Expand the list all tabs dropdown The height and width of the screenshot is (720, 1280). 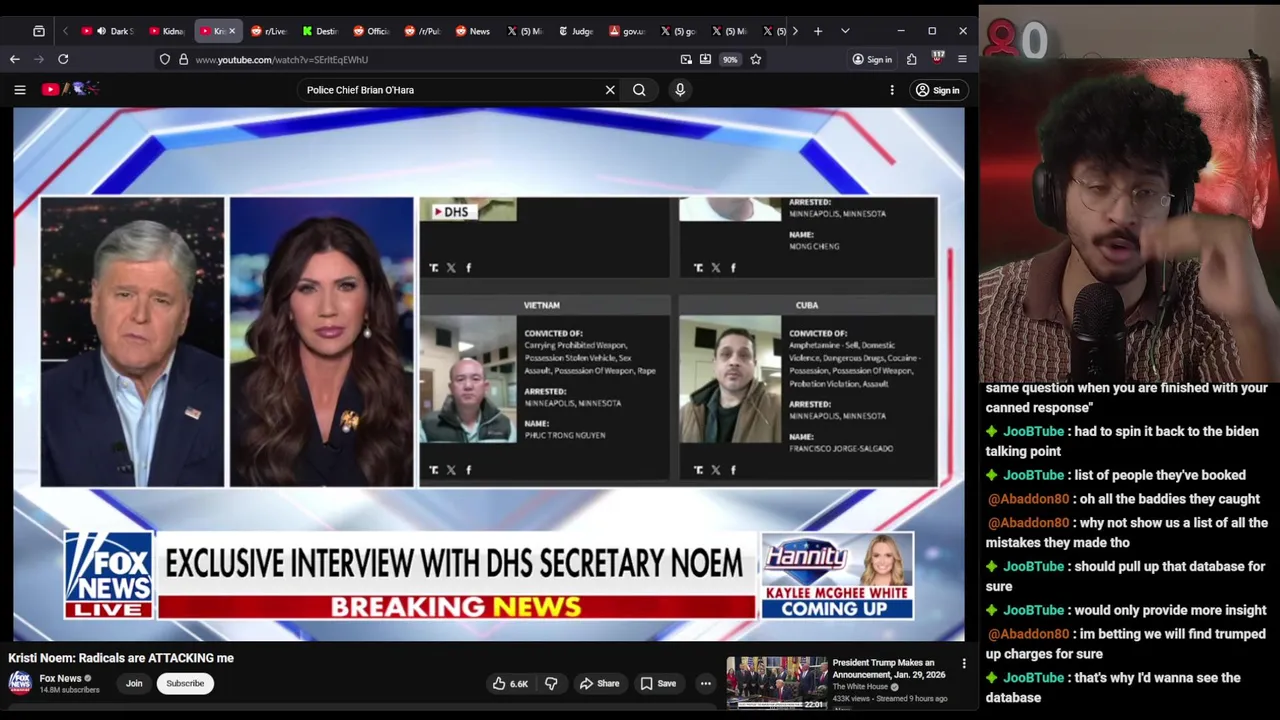click(x=845, y=31)
